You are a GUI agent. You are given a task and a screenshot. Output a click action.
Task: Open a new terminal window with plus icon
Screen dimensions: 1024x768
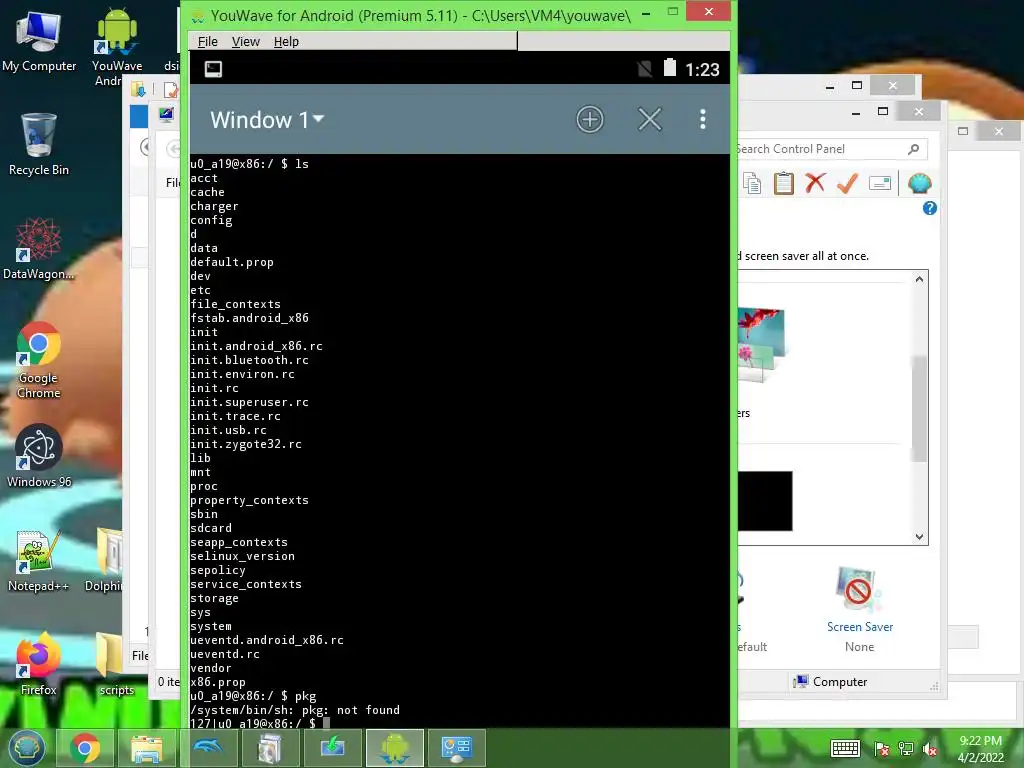(x=589, y=120)
